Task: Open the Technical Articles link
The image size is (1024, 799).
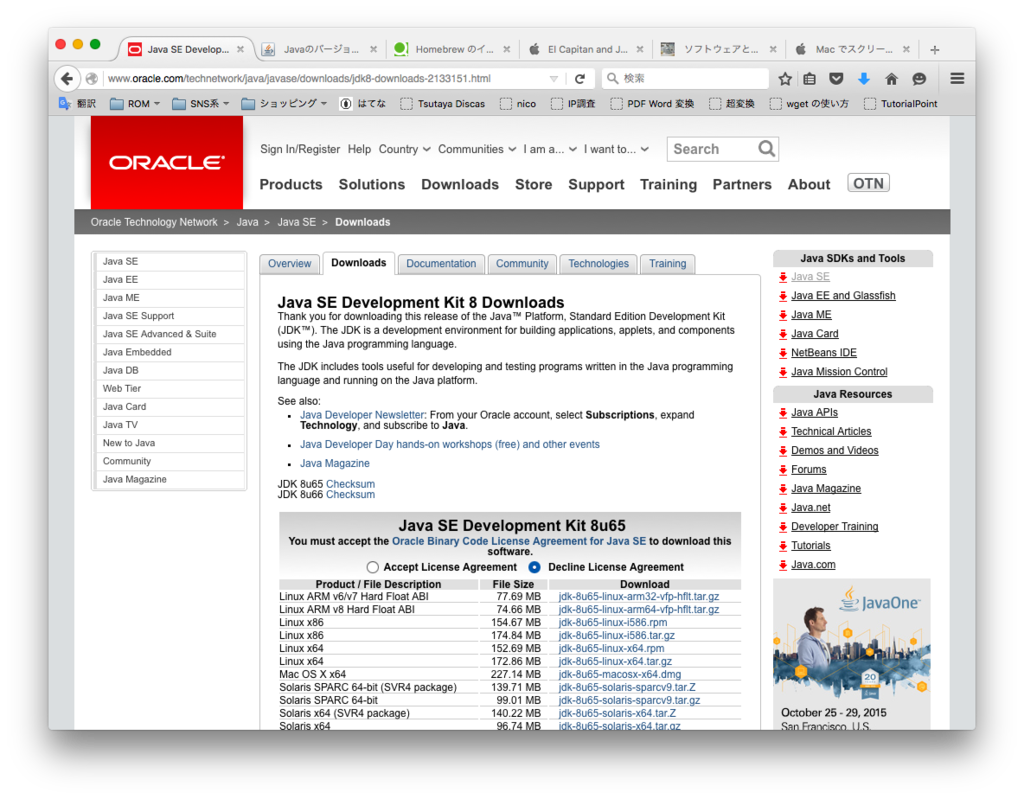Action: tap(831, 432)
